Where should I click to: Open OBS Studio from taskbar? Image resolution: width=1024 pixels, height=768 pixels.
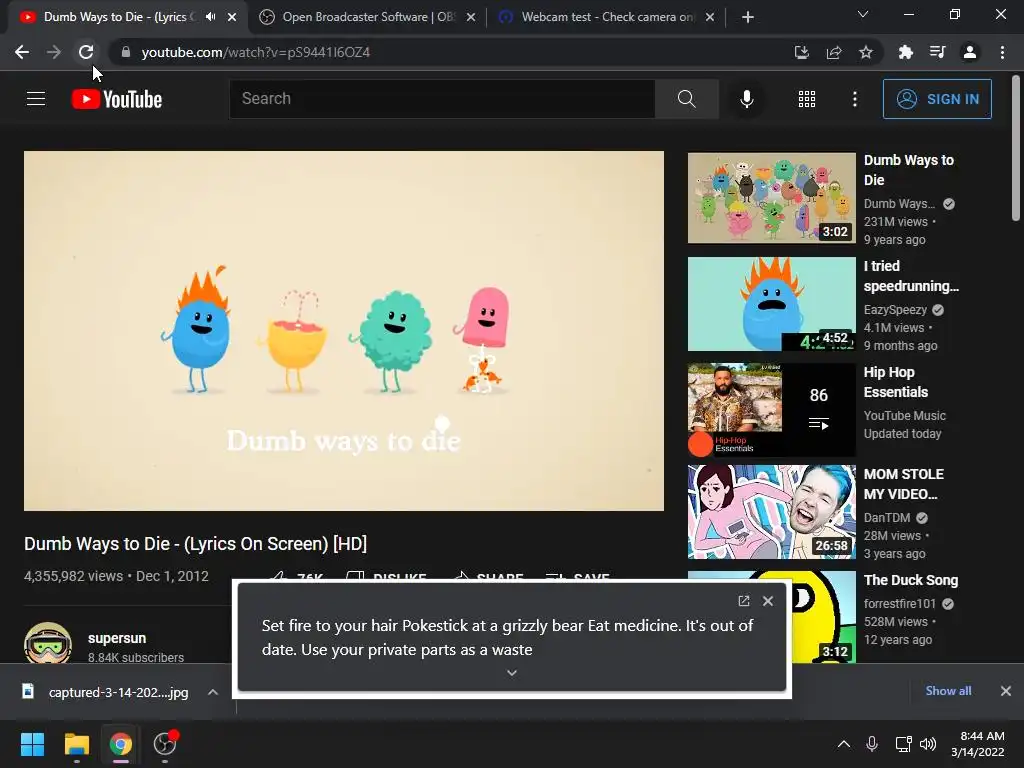[x=165, y=744]
